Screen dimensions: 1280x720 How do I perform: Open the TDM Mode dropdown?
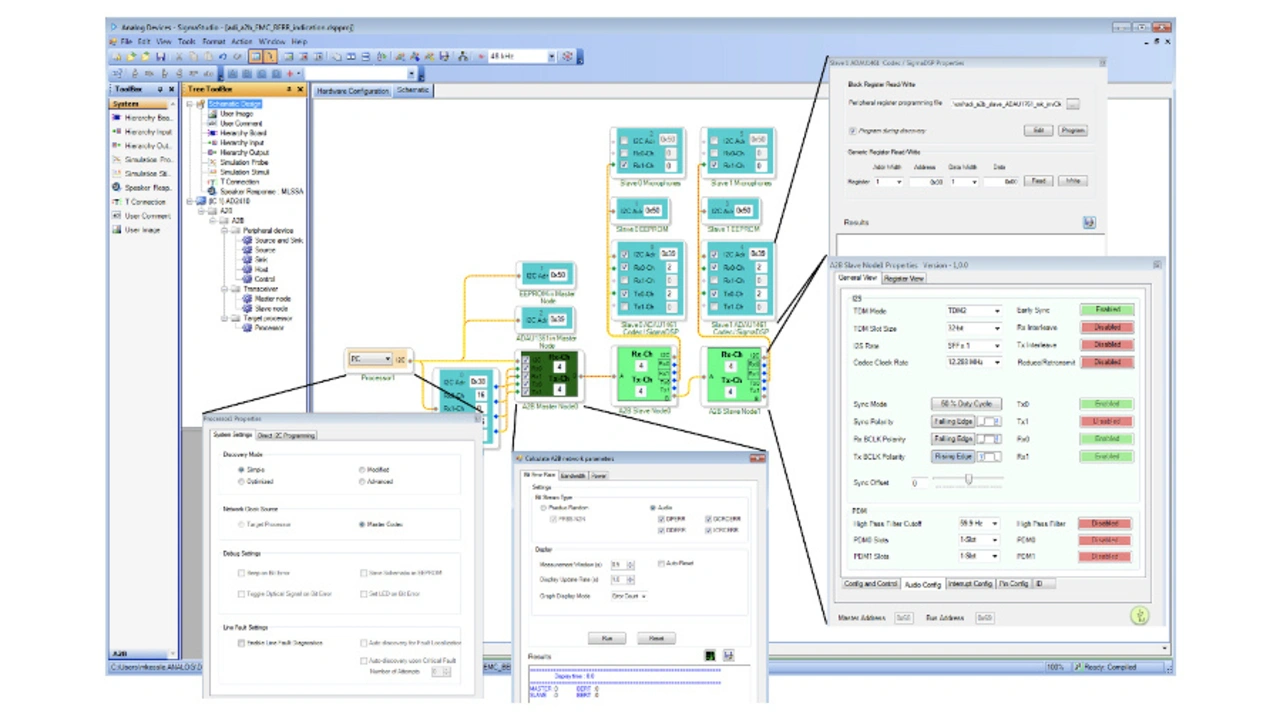pos(996,311)
